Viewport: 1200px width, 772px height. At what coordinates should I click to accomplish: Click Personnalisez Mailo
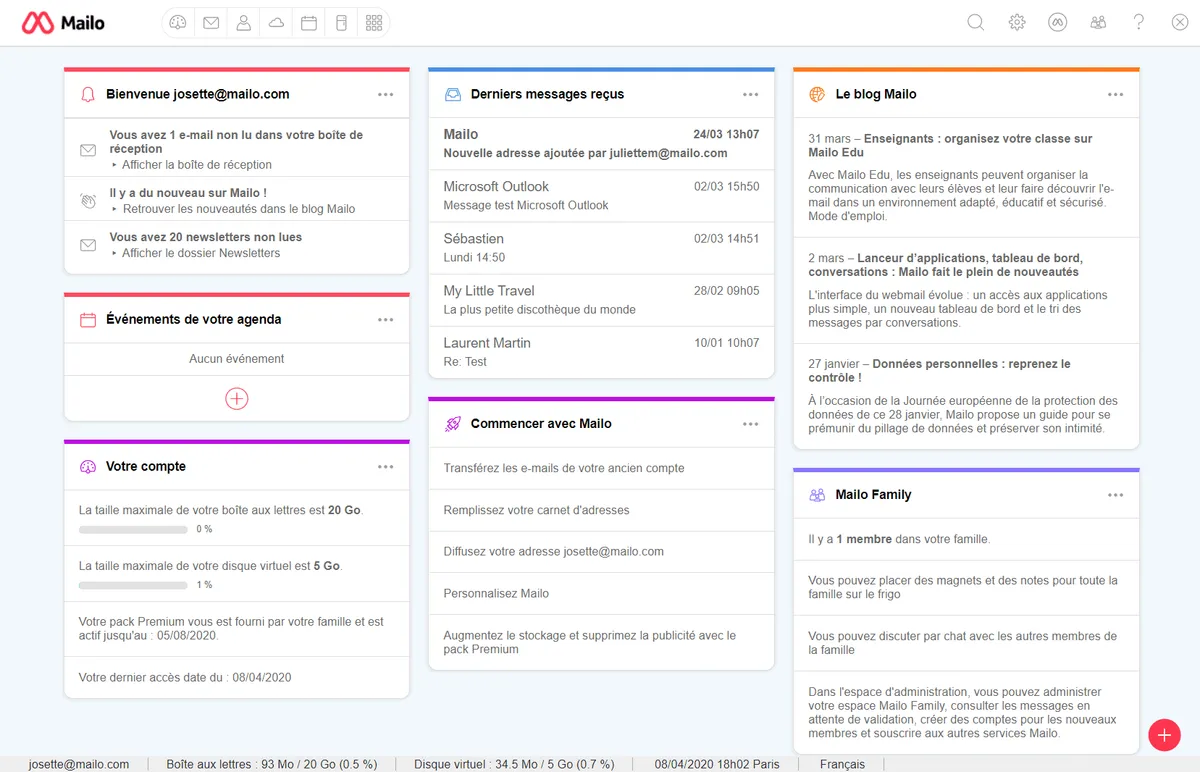(496, 594)
